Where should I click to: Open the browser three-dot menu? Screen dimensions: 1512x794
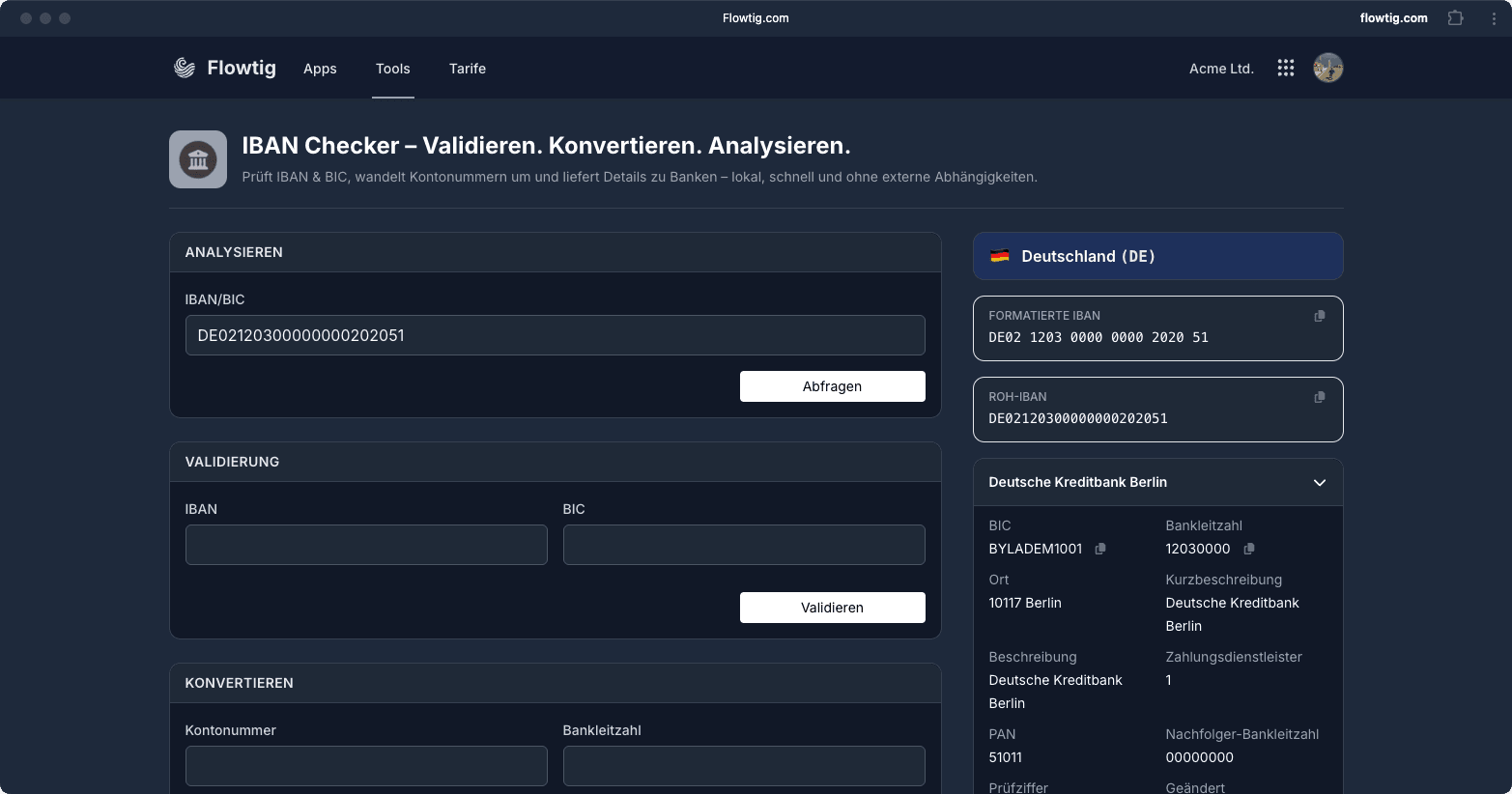pyautogui.click(x=1494, y=18)
